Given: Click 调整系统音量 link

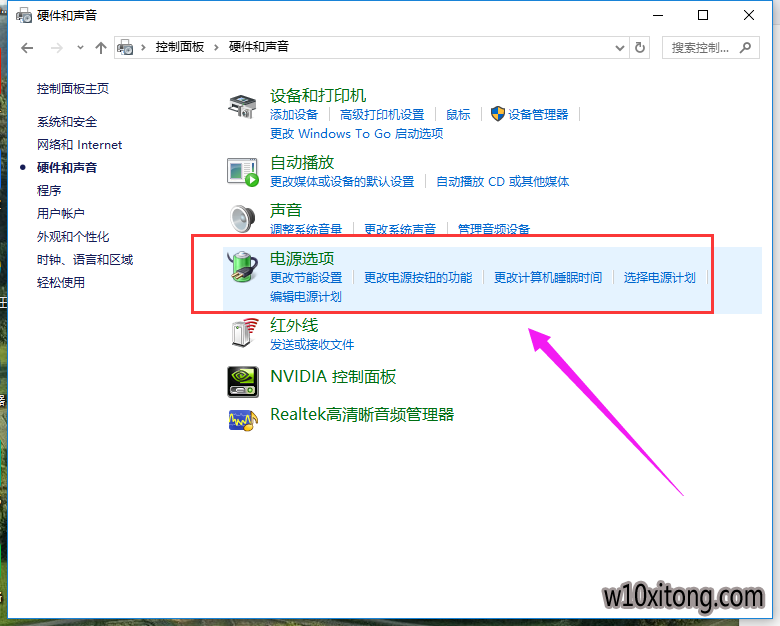Looking at the screenshot, I should pyautogui.click(x=306, y=229).
